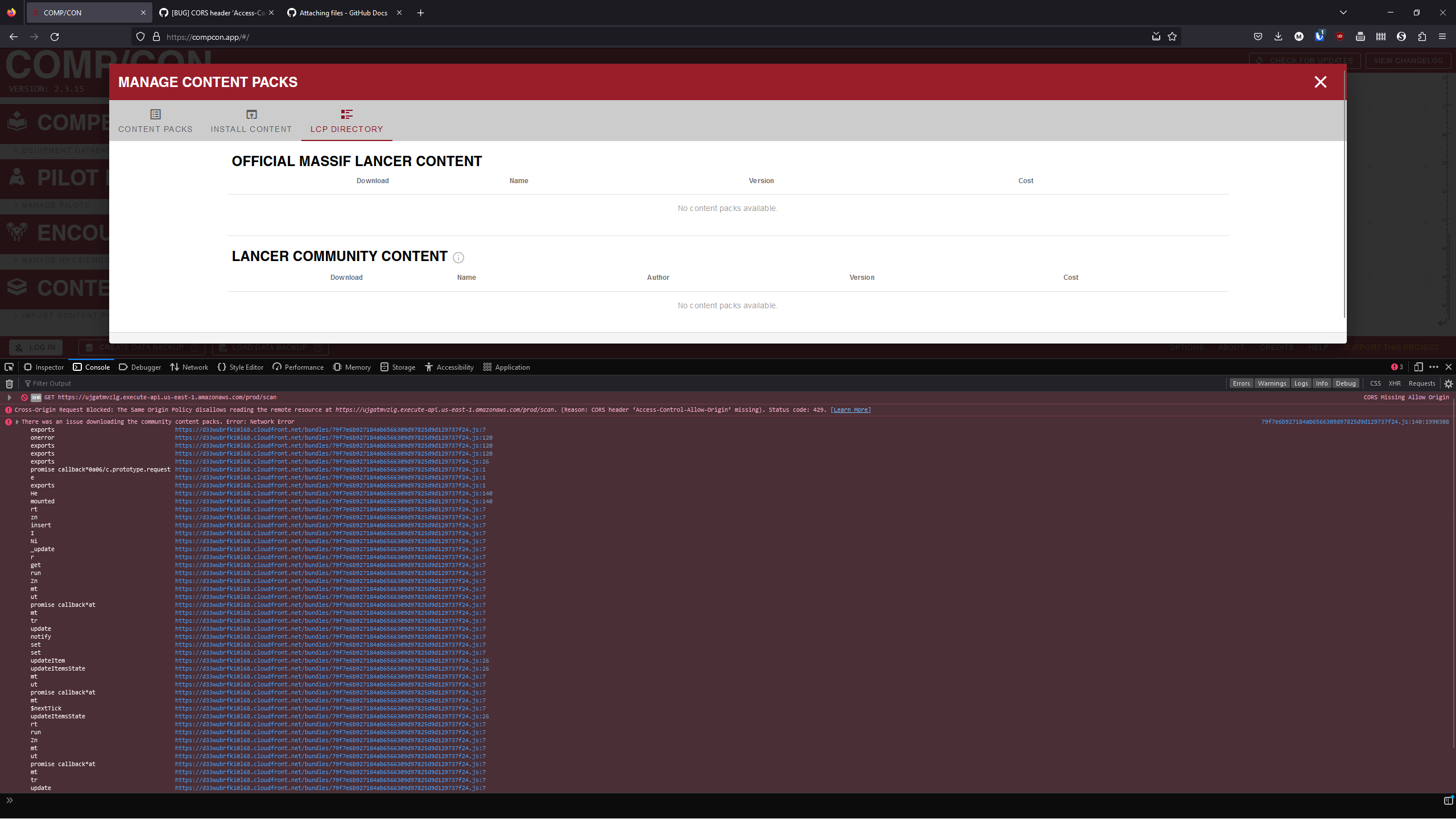Select the element picker tool in devtools
The width and height of the screenshot is (1456, 819).
coord(9,367)
